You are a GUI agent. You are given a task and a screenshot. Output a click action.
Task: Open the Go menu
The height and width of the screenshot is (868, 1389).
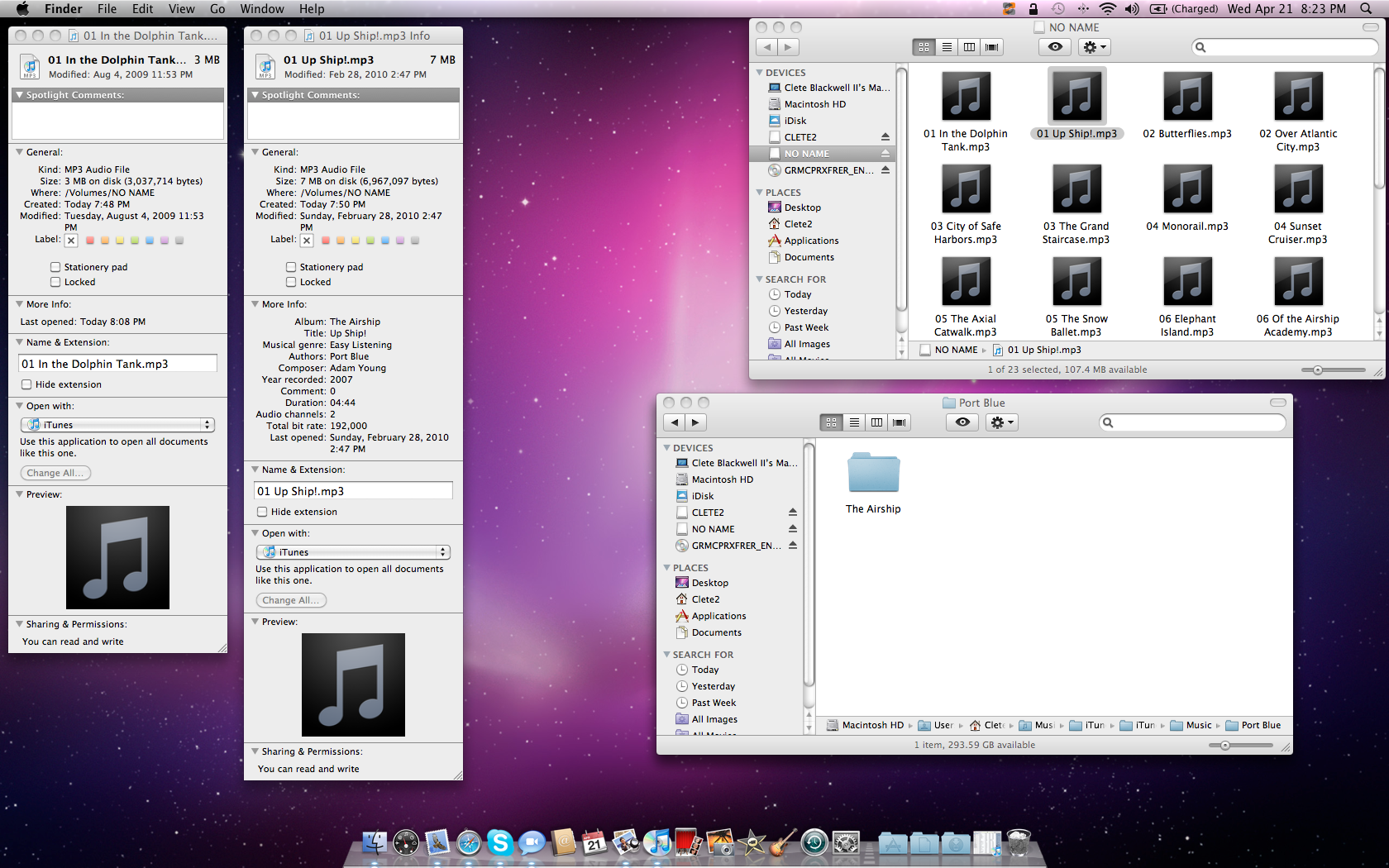217,8
